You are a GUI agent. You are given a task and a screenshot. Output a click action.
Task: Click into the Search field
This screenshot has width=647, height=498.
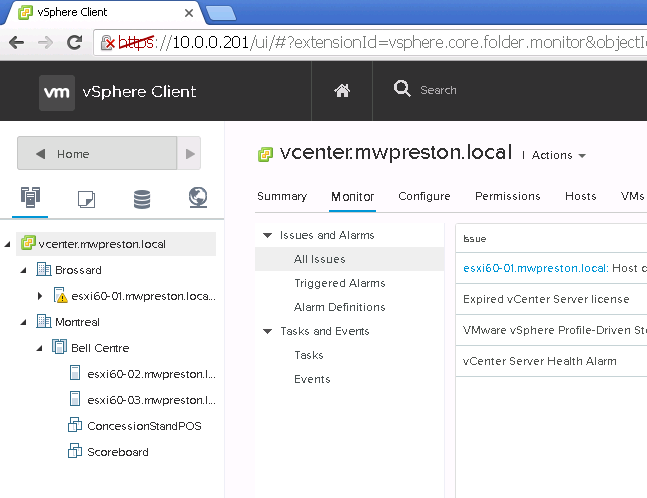438,90
